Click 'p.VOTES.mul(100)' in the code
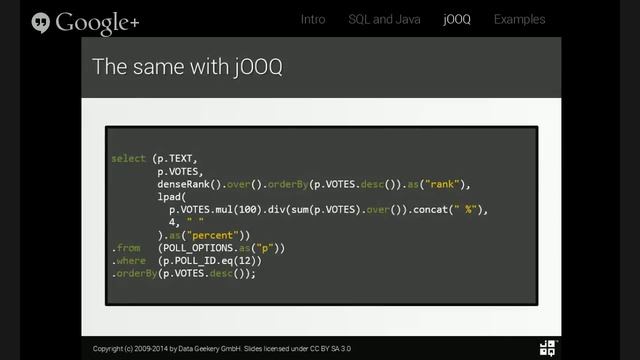The width and height of the screenshot is (640, 360). 215,209
